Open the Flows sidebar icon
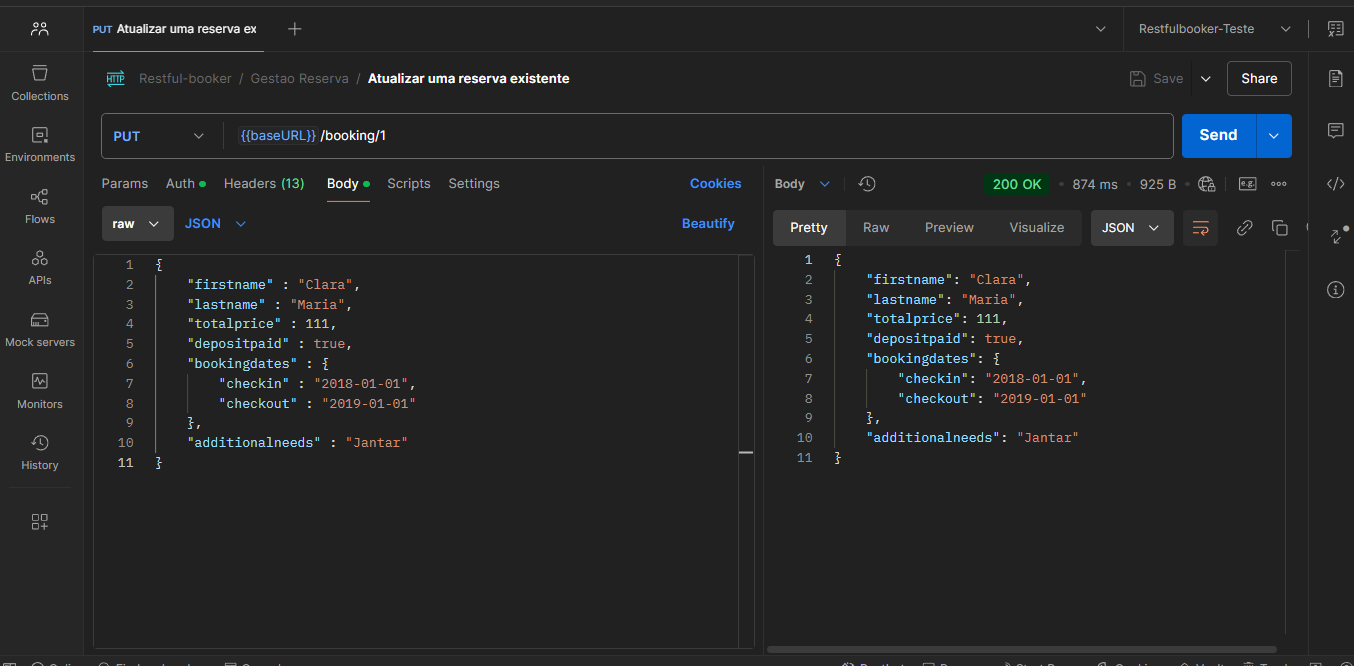The width and height of the screenshot is (1354, 666). tap(40, 205)
